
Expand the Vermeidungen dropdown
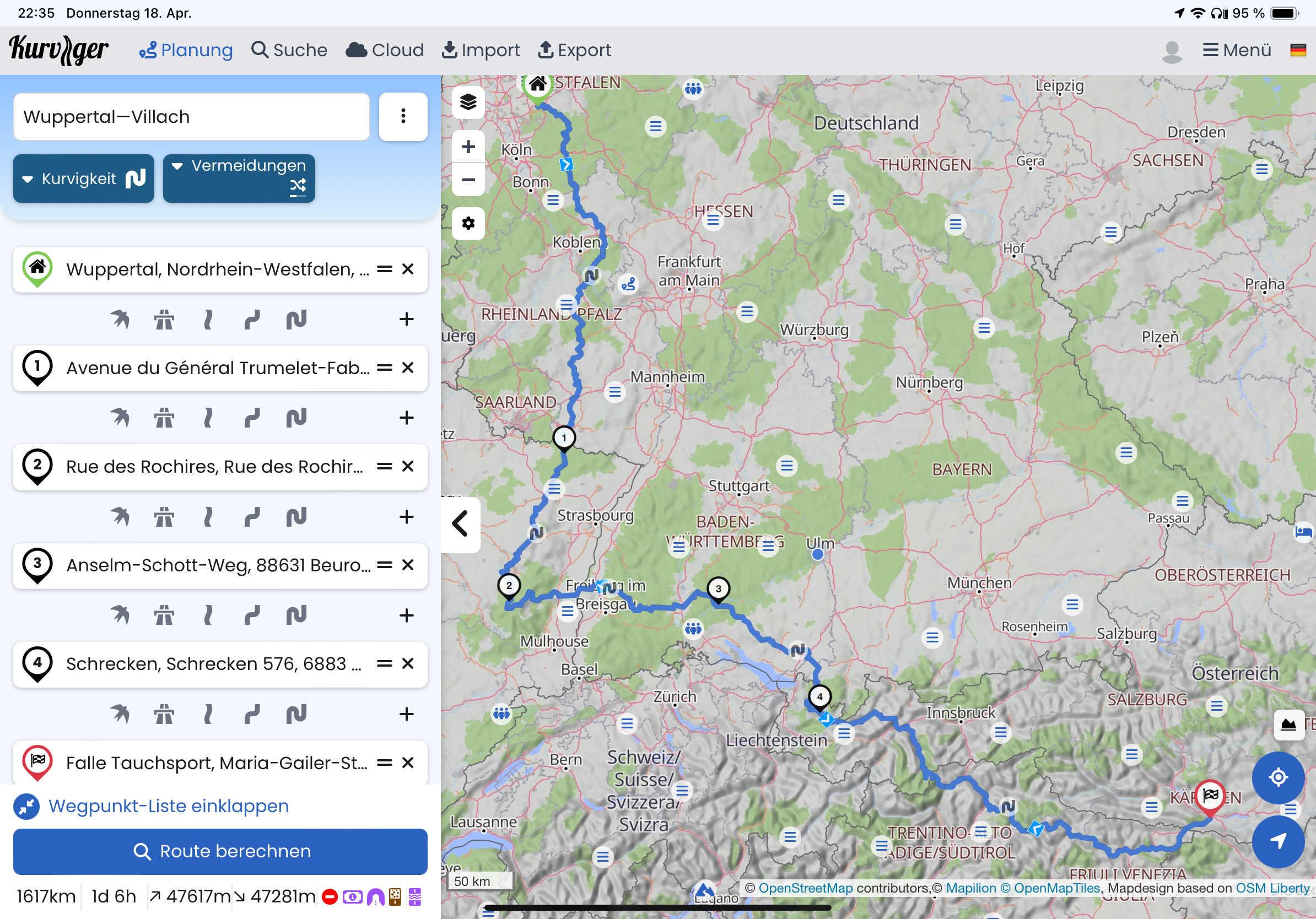239,179
